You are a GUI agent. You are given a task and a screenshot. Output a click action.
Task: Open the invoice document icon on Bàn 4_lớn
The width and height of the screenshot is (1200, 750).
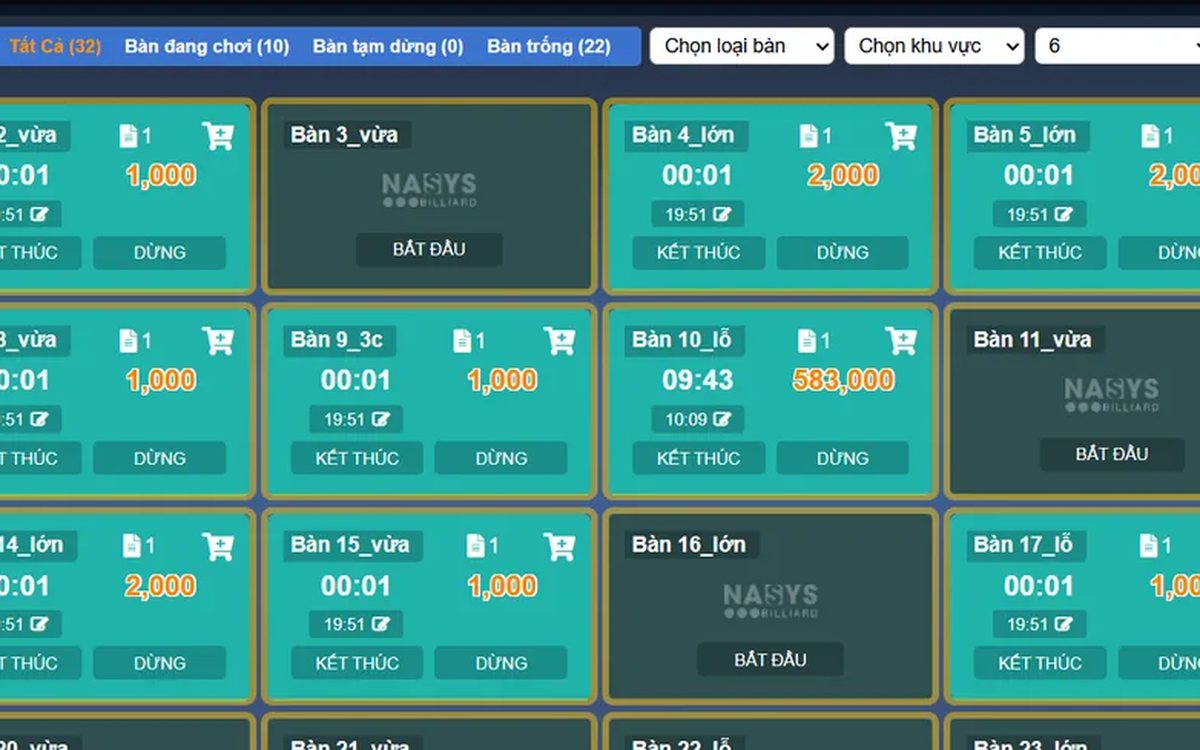click(x=808, y=136)
